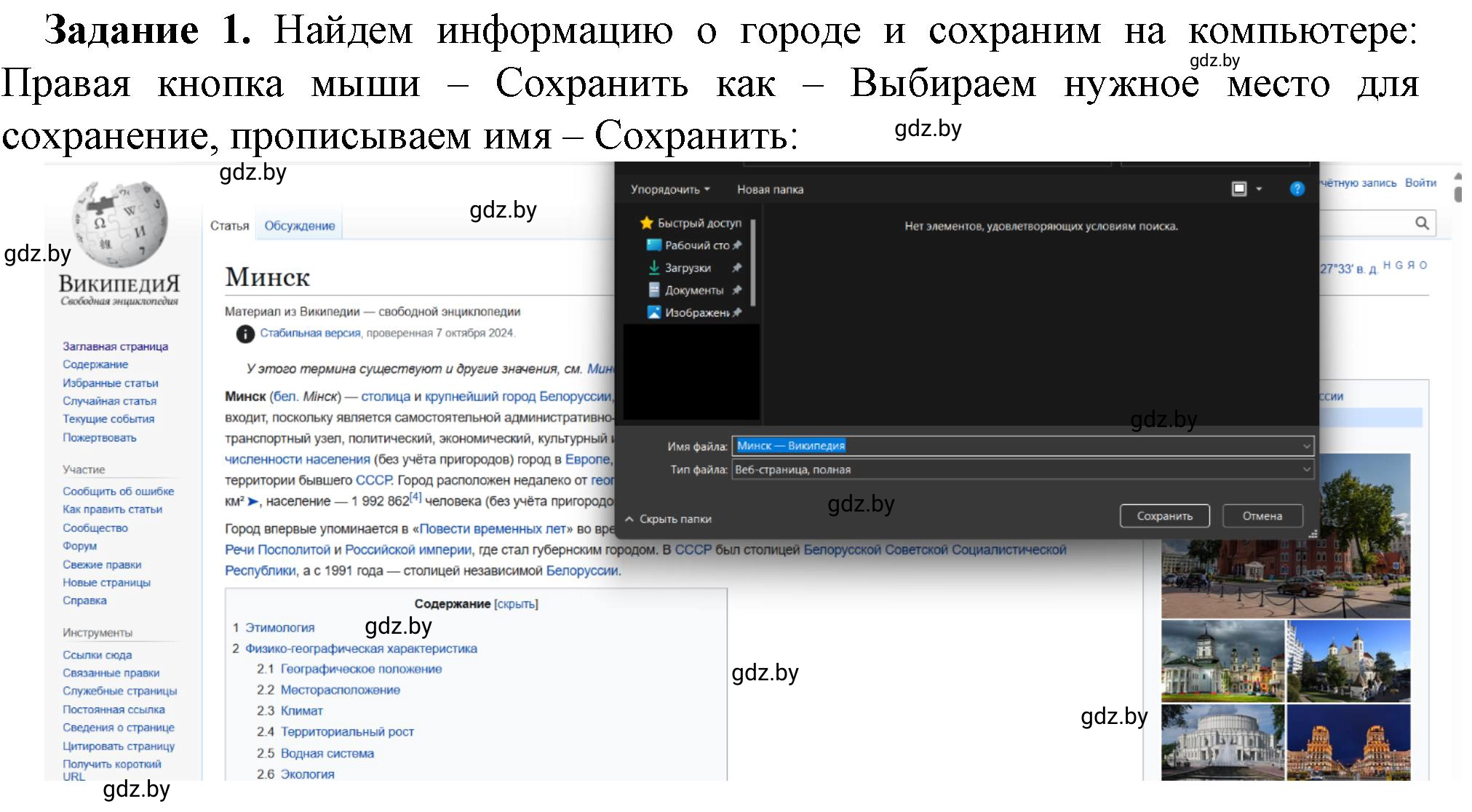Open Повести временных лет link
The image size is (1472, 812).
click(x=492, y=529)
